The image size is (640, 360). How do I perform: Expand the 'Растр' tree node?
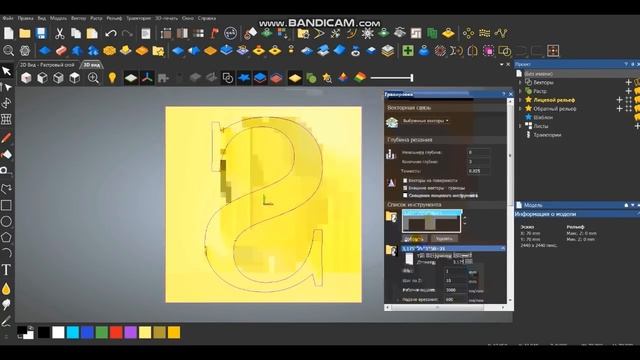coord(520,91)
